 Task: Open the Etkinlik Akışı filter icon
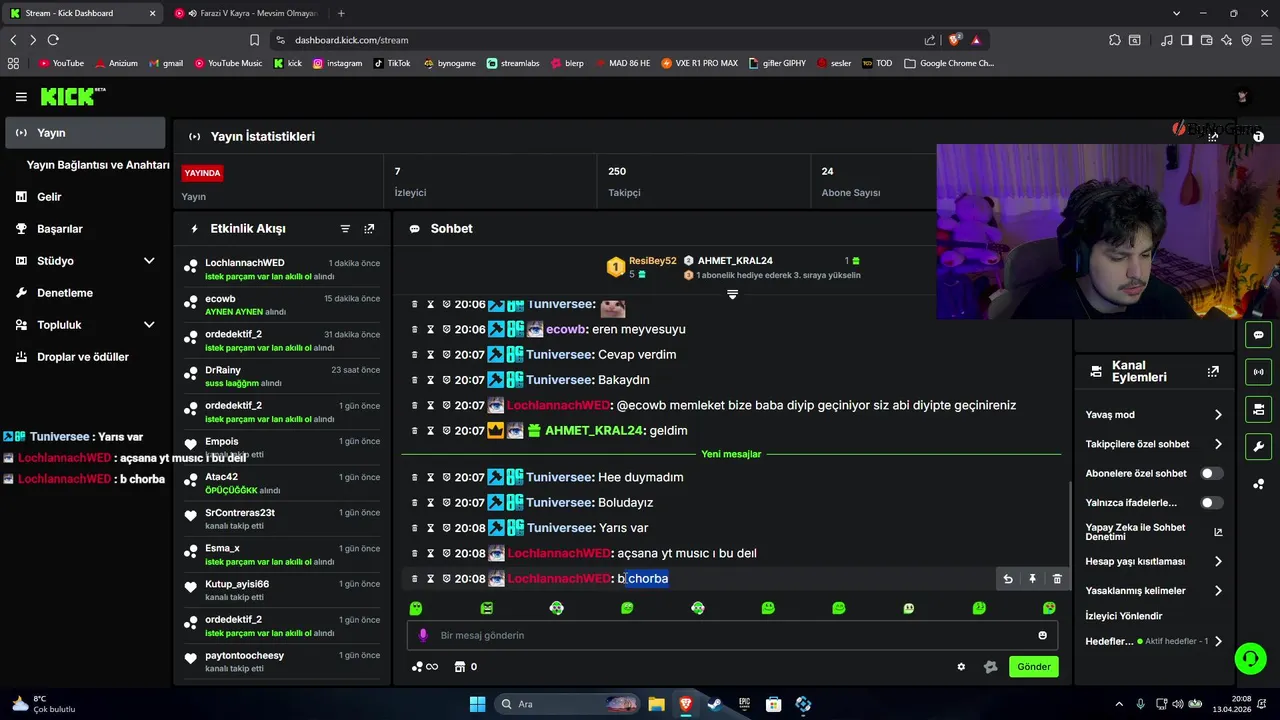click(345, 229)
